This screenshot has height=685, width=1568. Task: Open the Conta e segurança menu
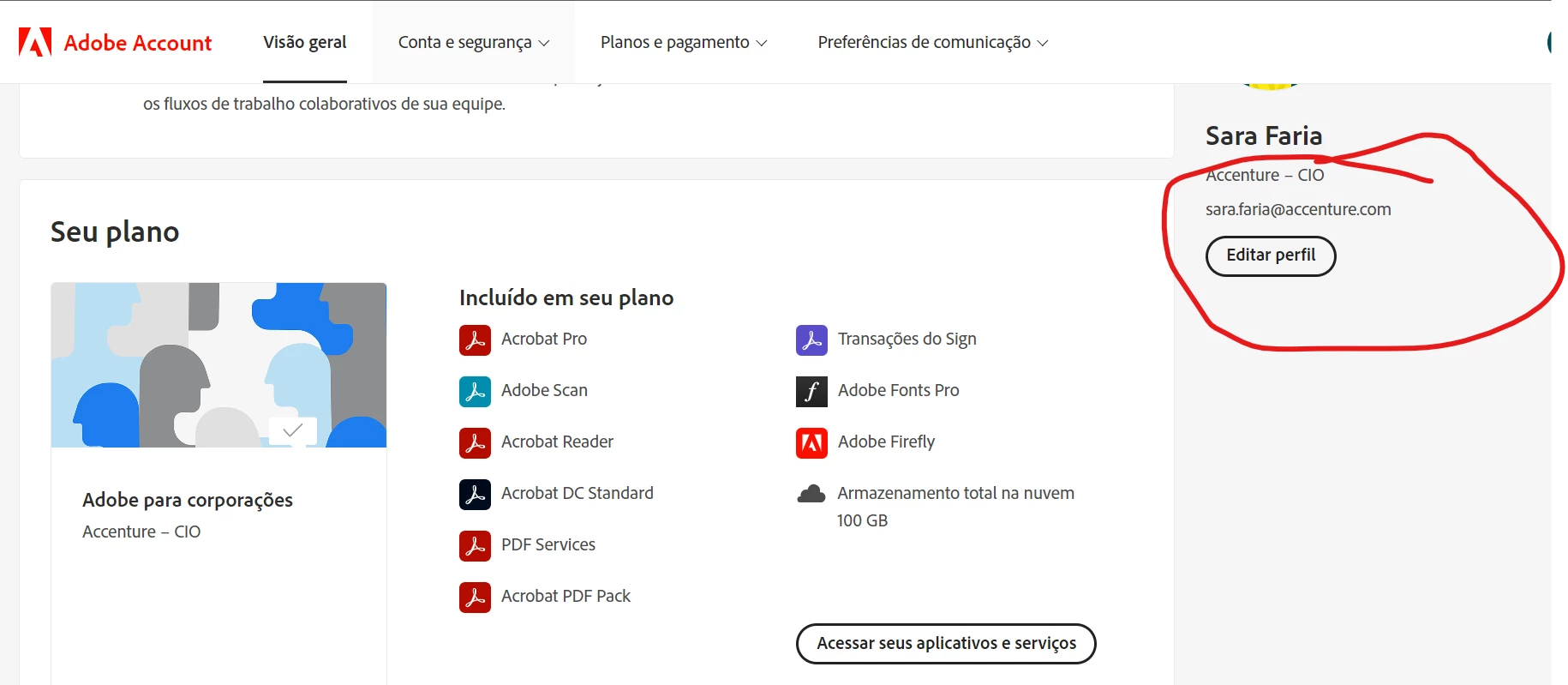tap(473, 42)
